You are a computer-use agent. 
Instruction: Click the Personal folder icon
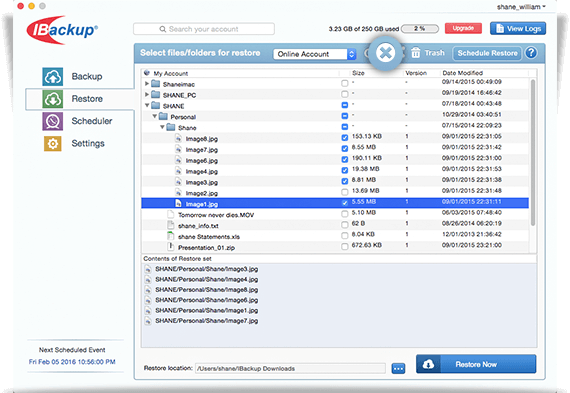coord(163,117)
